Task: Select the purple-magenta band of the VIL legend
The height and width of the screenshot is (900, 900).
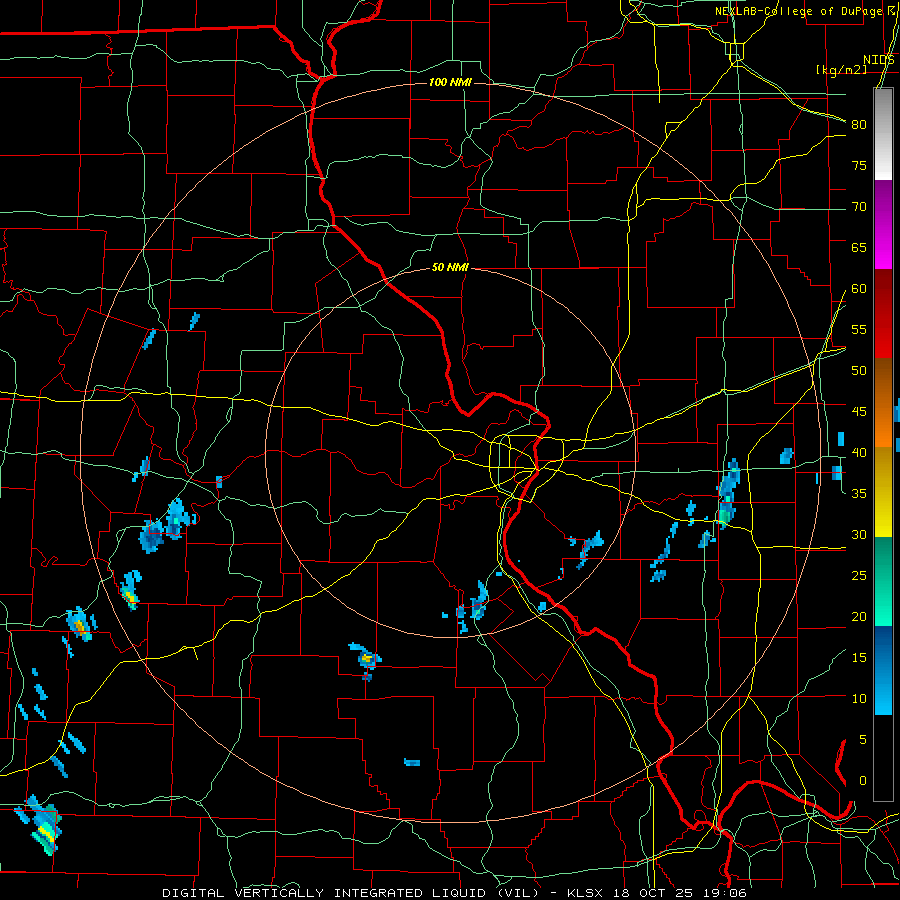Action: click(x=883, y=224)
